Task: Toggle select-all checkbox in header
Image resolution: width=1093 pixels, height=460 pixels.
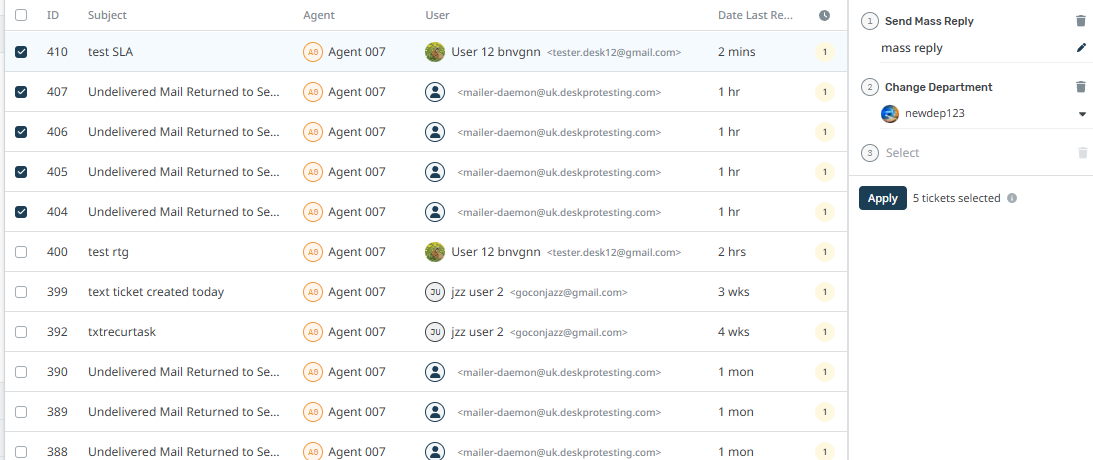Action: click(x=22, y=16)
